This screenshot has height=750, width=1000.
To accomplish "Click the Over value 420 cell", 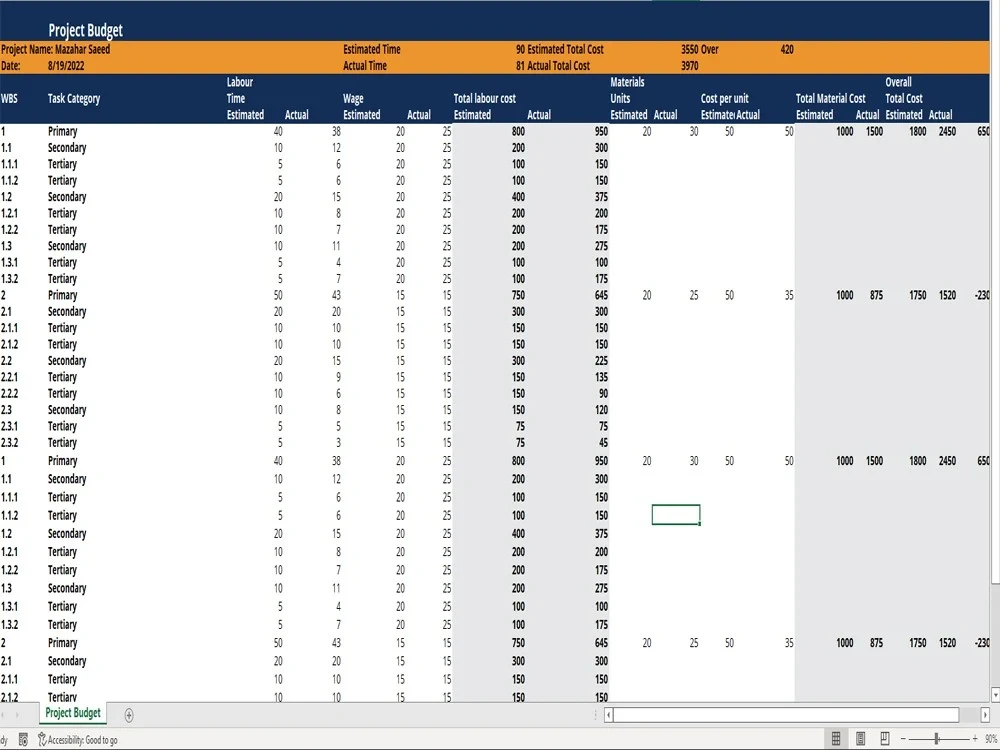I will 787,49.
